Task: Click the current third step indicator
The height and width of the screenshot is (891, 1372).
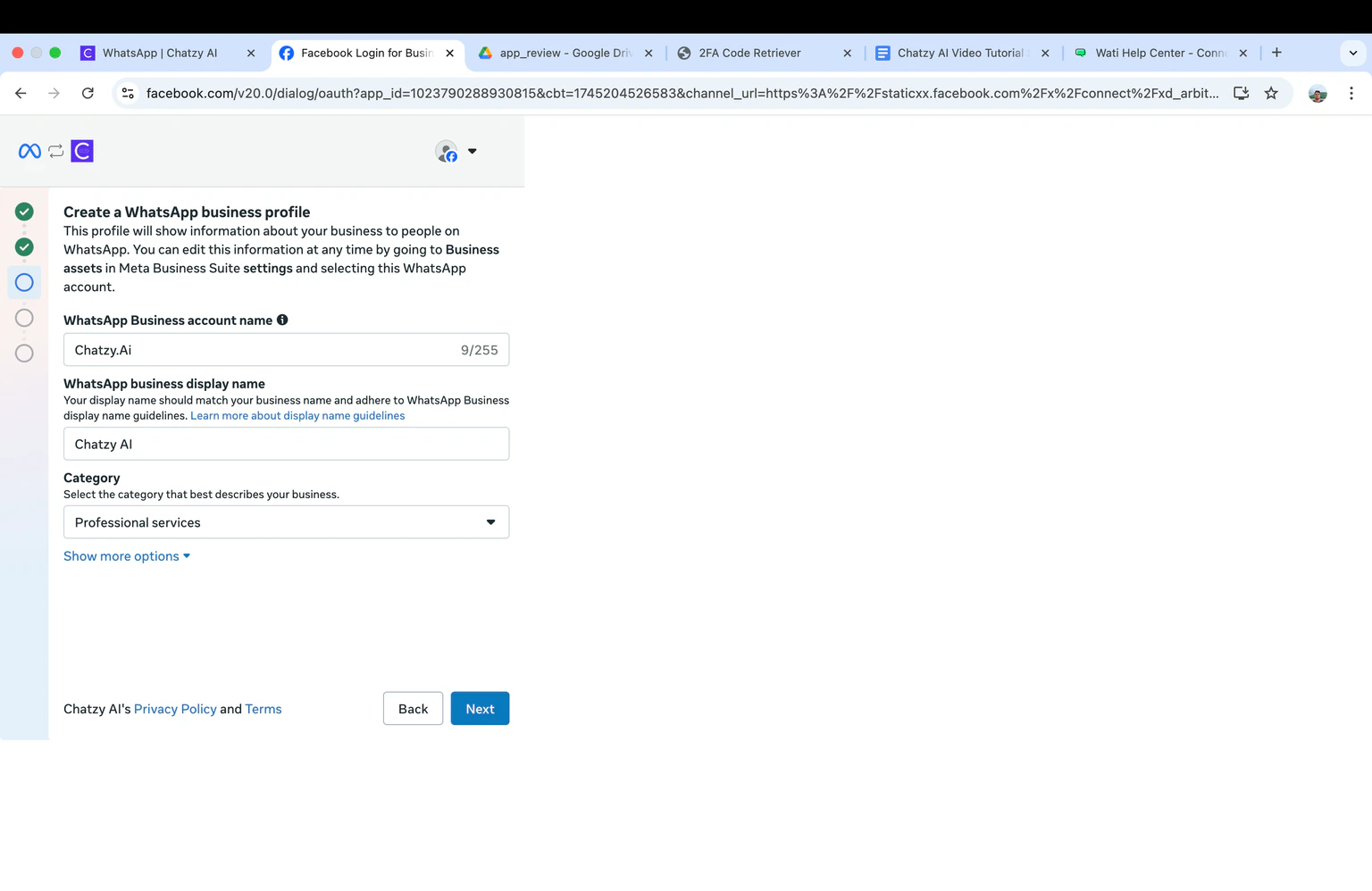Action: [24, 283]
